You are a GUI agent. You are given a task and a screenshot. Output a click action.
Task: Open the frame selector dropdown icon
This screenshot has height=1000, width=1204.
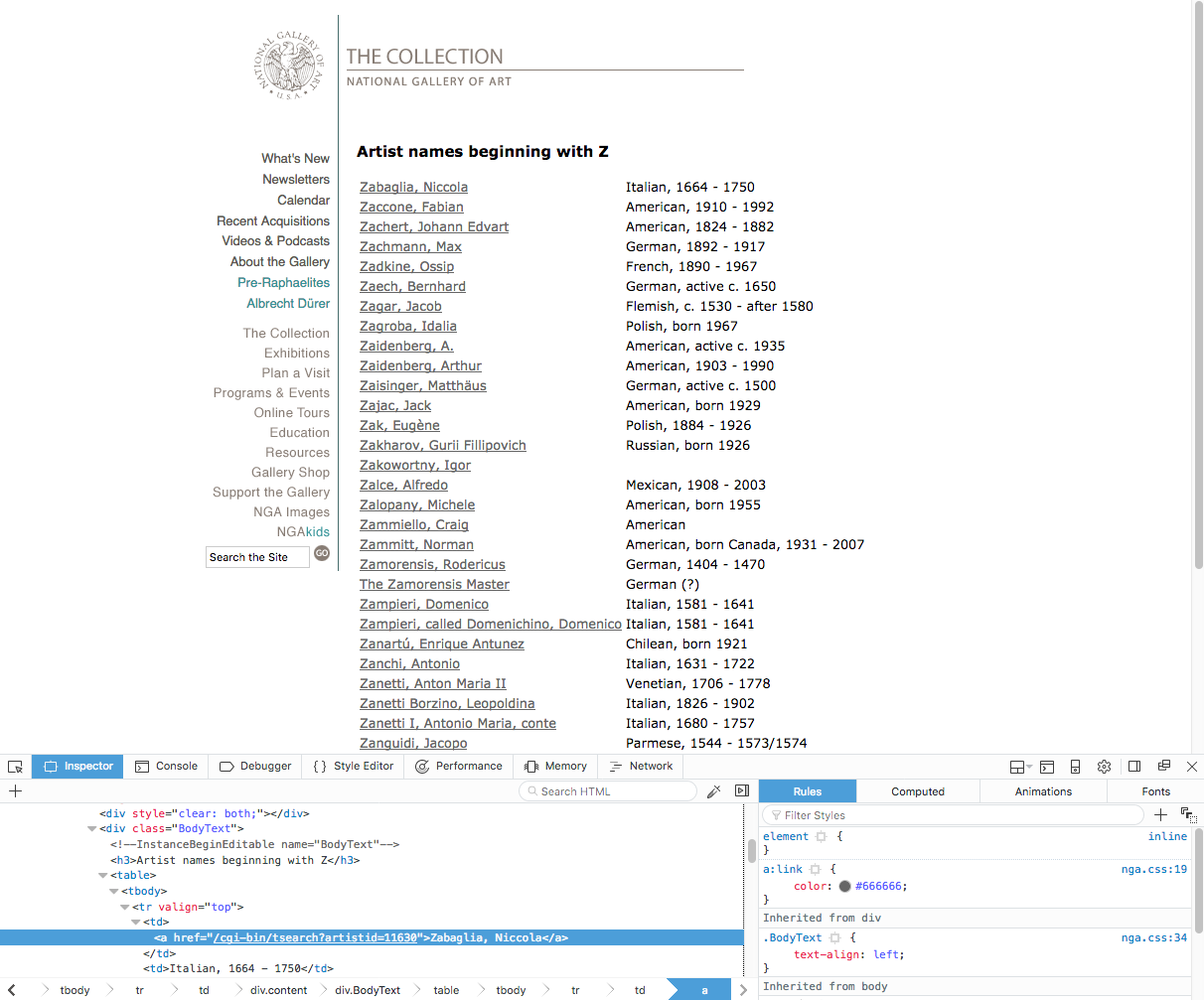click(x=1020, y=767)
